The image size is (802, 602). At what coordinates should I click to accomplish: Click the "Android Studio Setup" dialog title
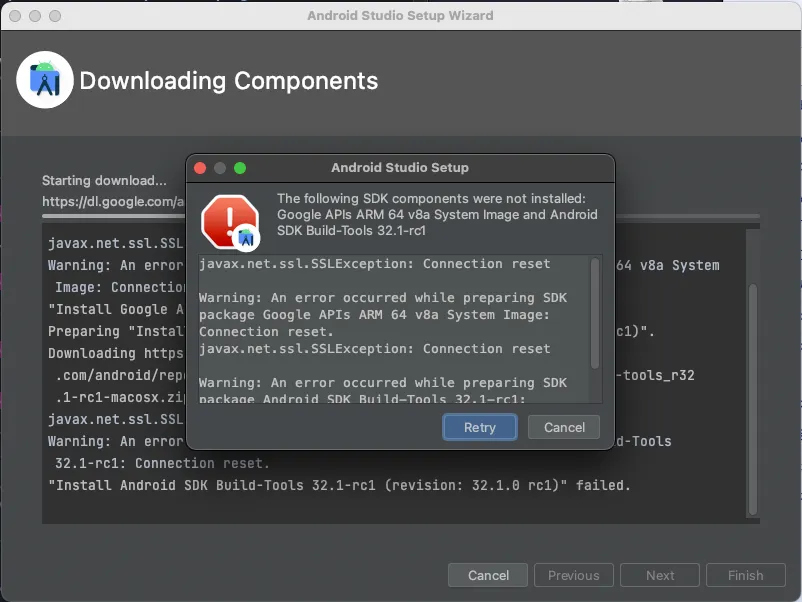click(x=400, y=167)
